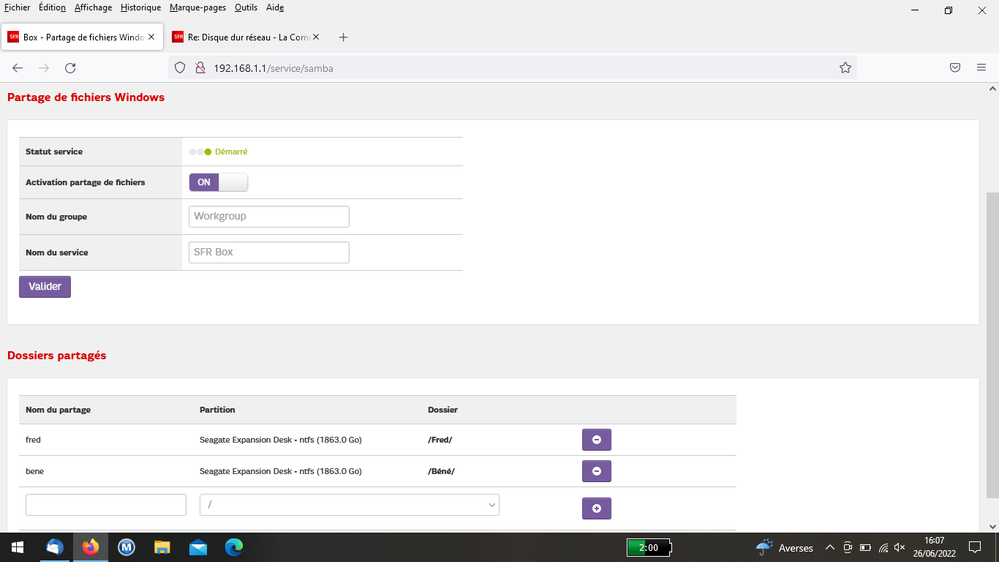
Task: Reload the current page
Action: click(70, 68)
